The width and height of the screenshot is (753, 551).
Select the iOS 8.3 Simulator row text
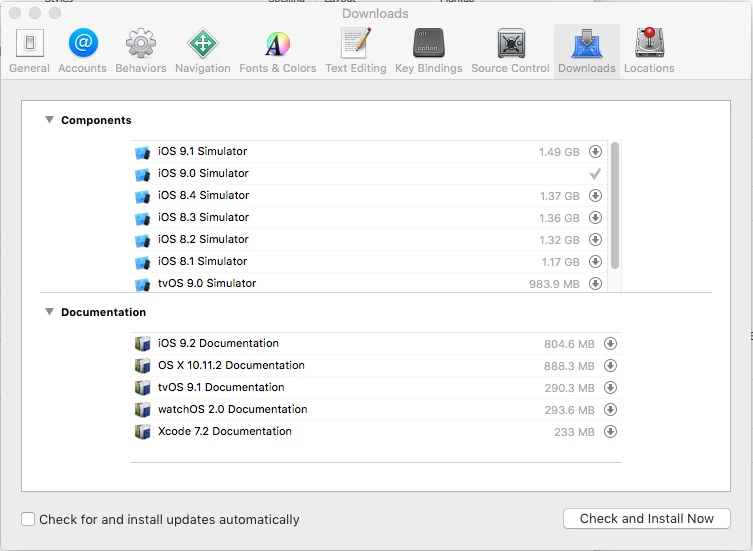[204, 218]
